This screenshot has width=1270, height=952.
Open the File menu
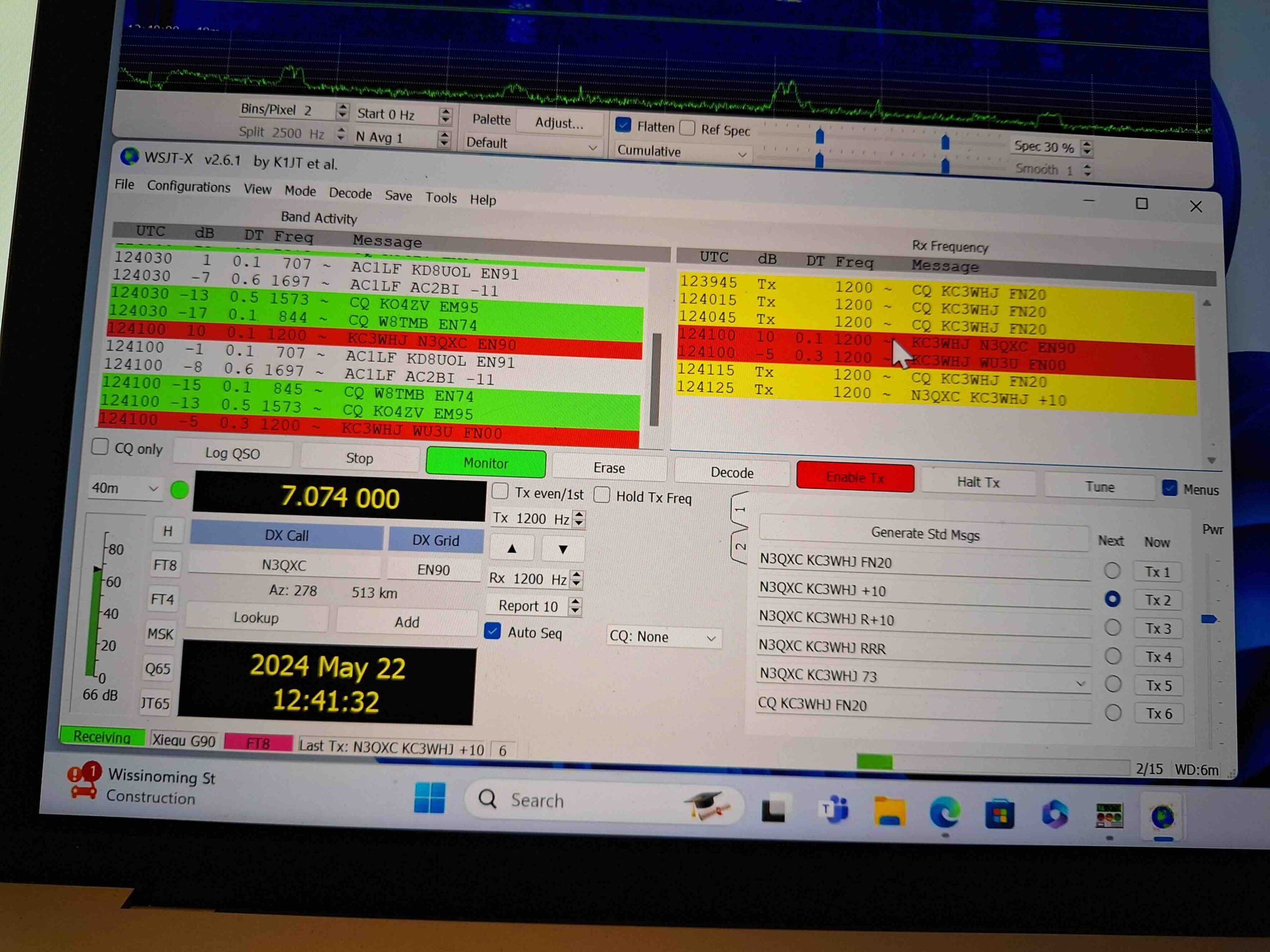pyautogui.click(x=125, y=184)
